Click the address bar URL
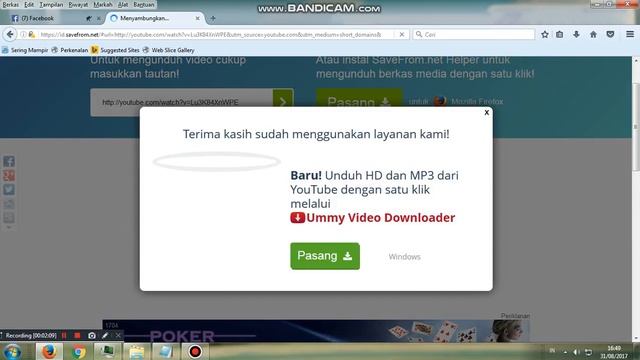The height and width of the screenshot is (360, 640). click(211, 35)
